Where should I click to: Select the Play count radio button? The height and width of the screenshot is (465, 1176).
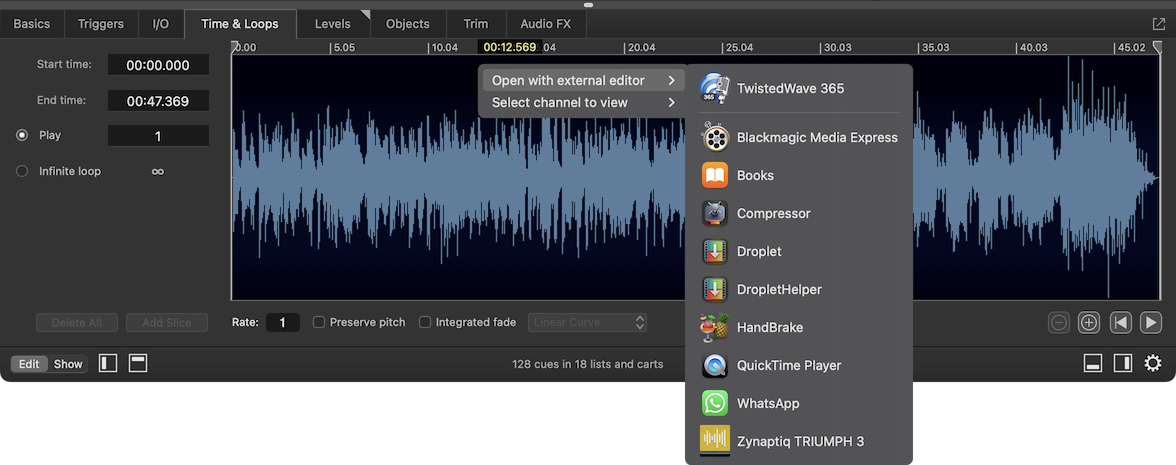pos(22,136)
